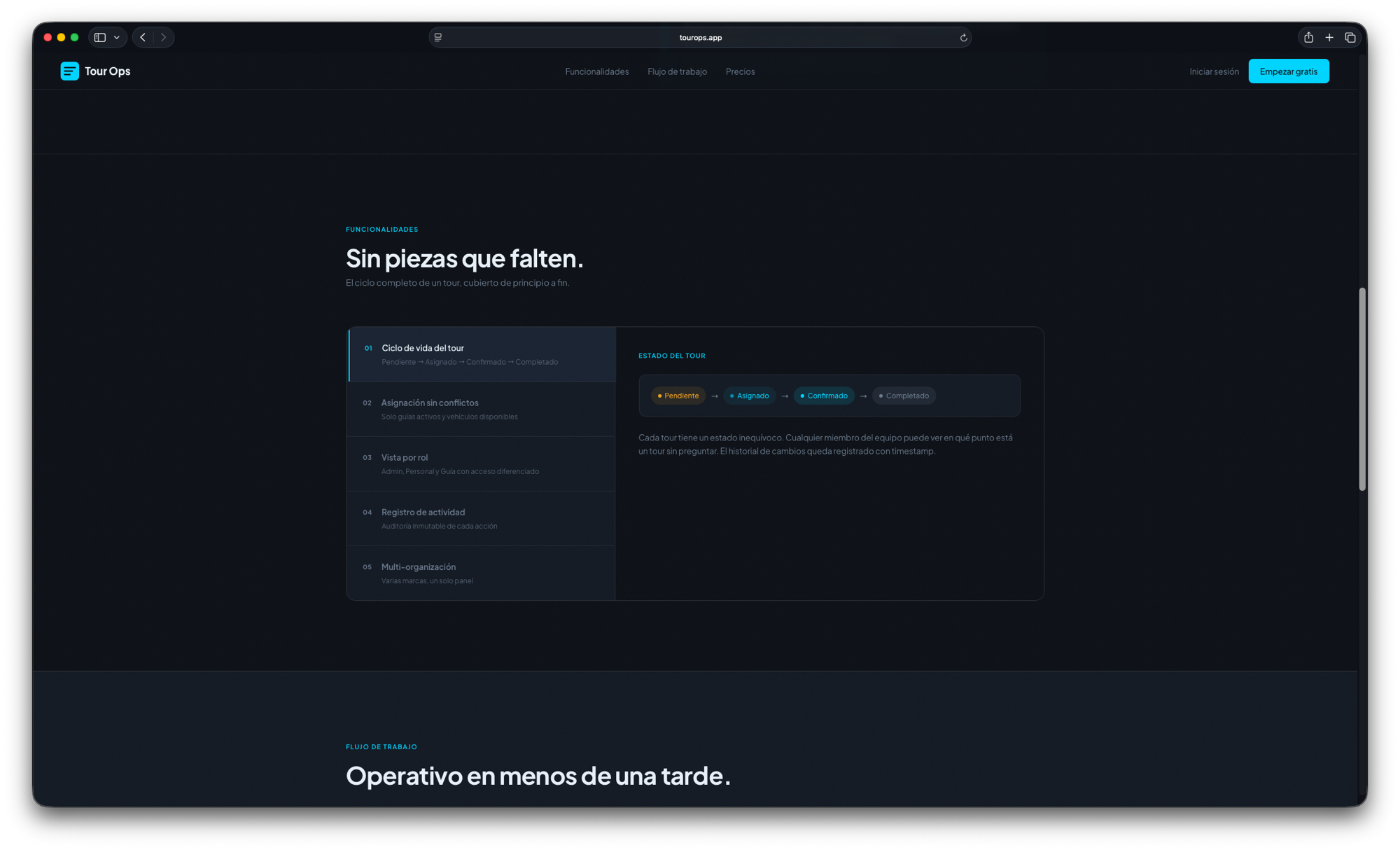Viewport: 1400px width, 850px height.
Task: Open the Precios nav item
Action: point(740,71)
